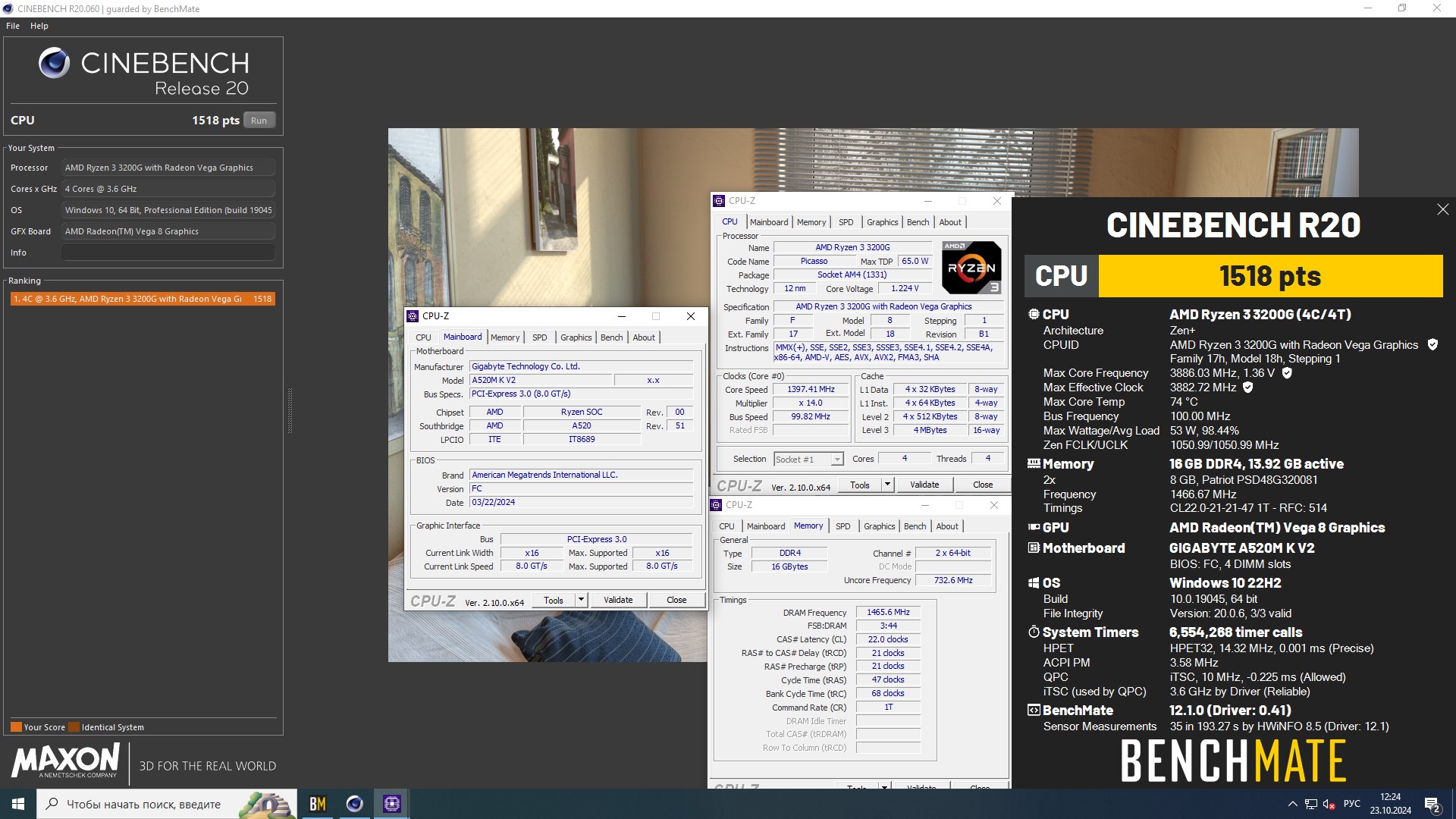Switch to Mainboard tab in CPU-Z CPU window
The height and width of the screenshot is (819, 1456).
769,222
